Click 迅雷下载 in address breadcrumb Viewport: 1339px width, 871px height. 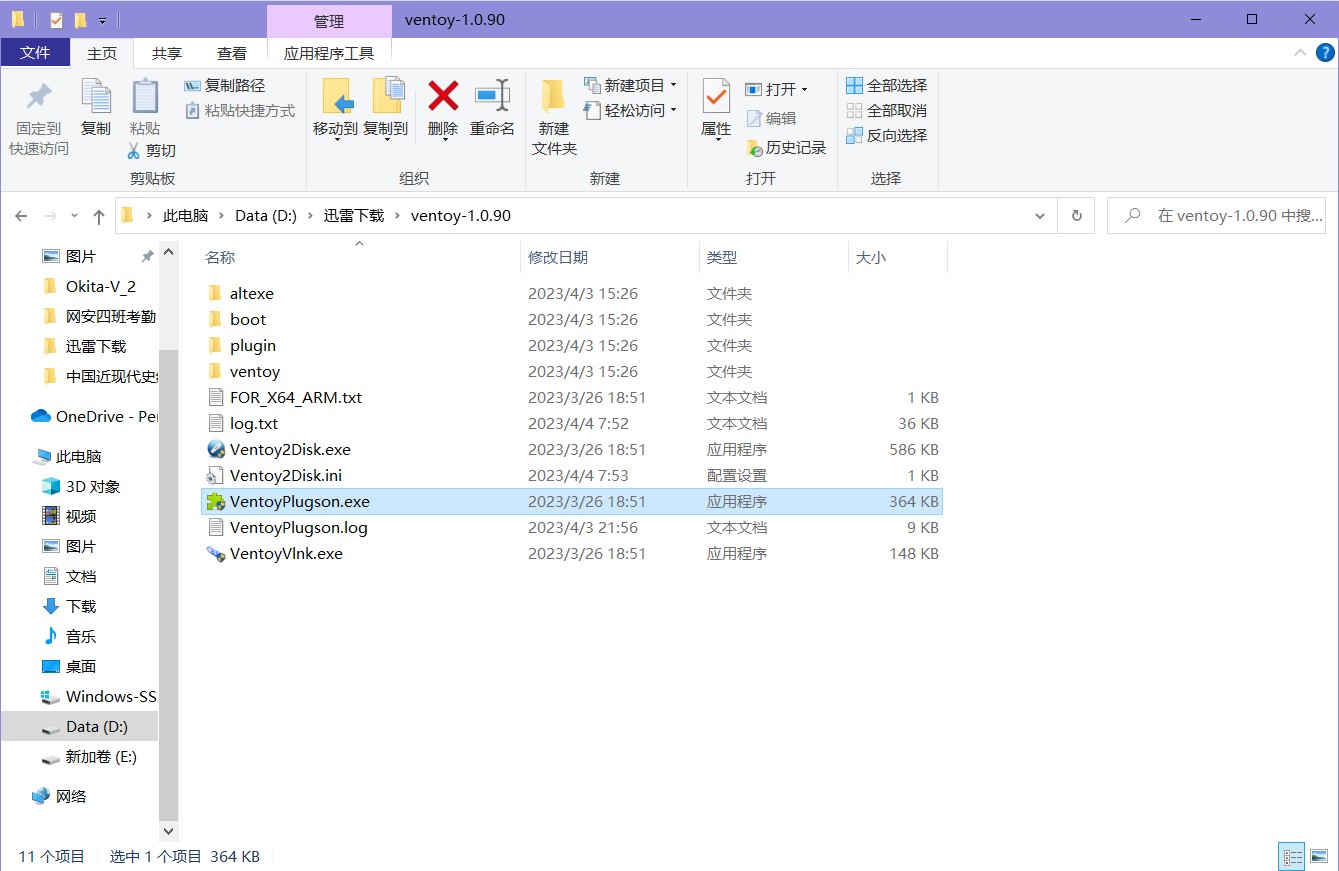[x=354, y=216]
